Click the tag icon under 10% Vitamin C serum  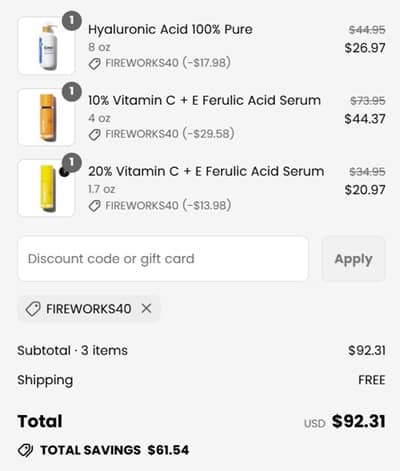pyautogui.click(x=95, y=135)
